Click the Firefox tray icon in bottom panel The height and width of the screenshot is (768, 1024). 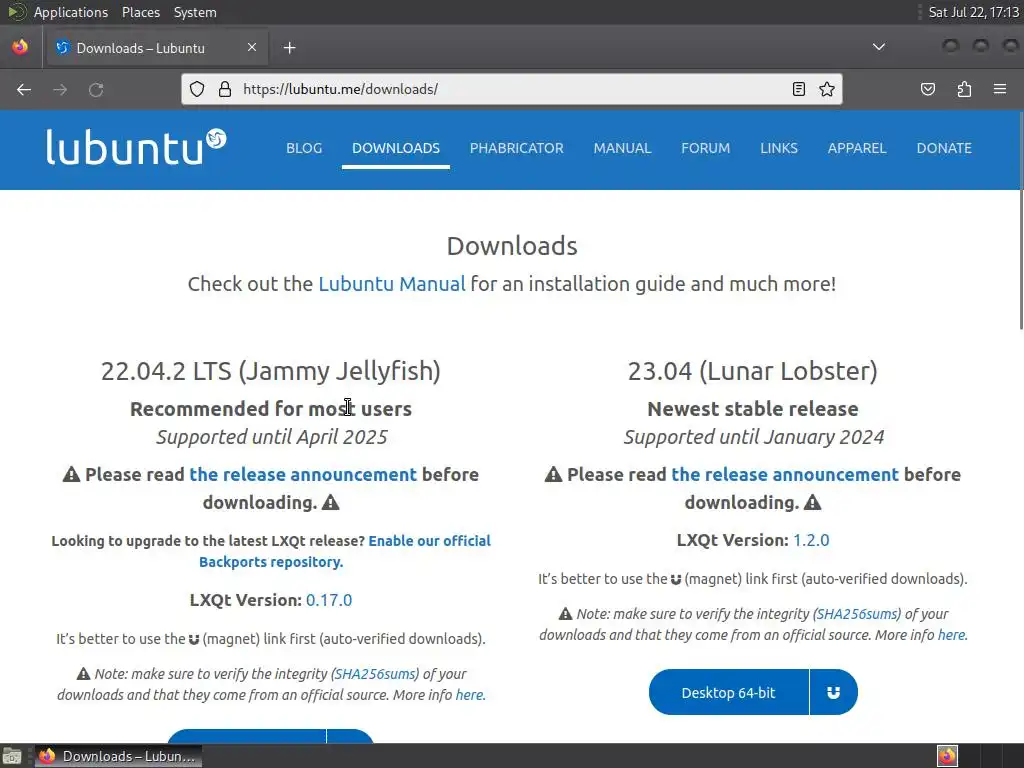click(947, 756)
